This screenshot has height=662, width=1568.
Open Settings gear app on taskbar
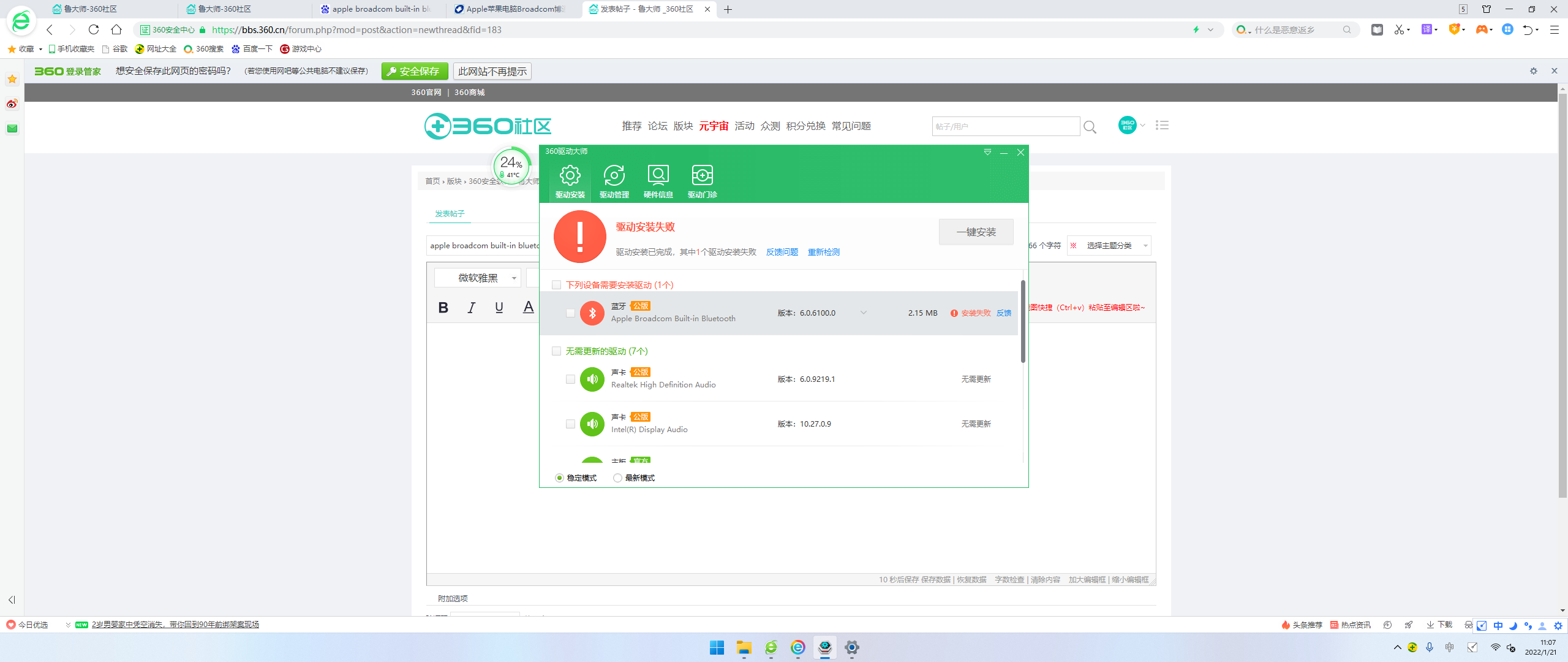coord(851,647)
